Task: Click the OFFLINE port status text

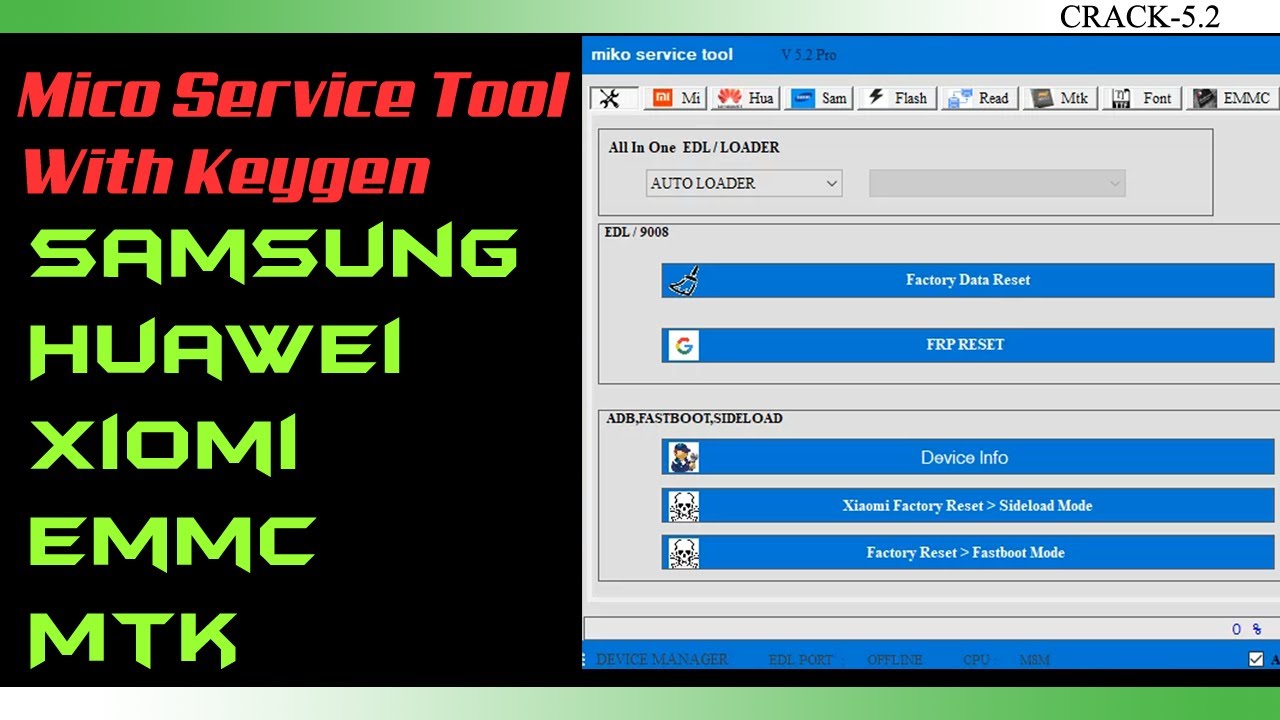Action: 895,660
